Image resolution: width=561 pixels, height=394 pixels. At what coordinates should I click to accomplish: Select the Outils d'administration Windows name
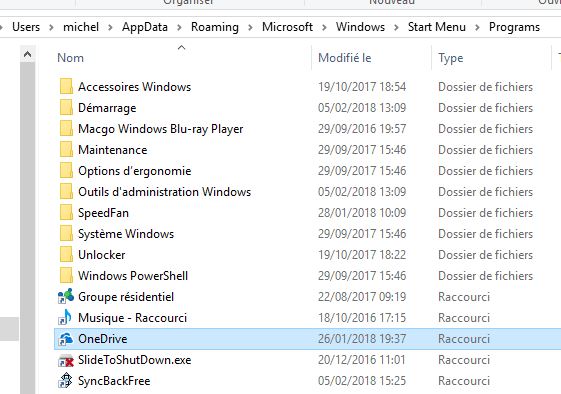pyautogui.click(x=165, y=191)
